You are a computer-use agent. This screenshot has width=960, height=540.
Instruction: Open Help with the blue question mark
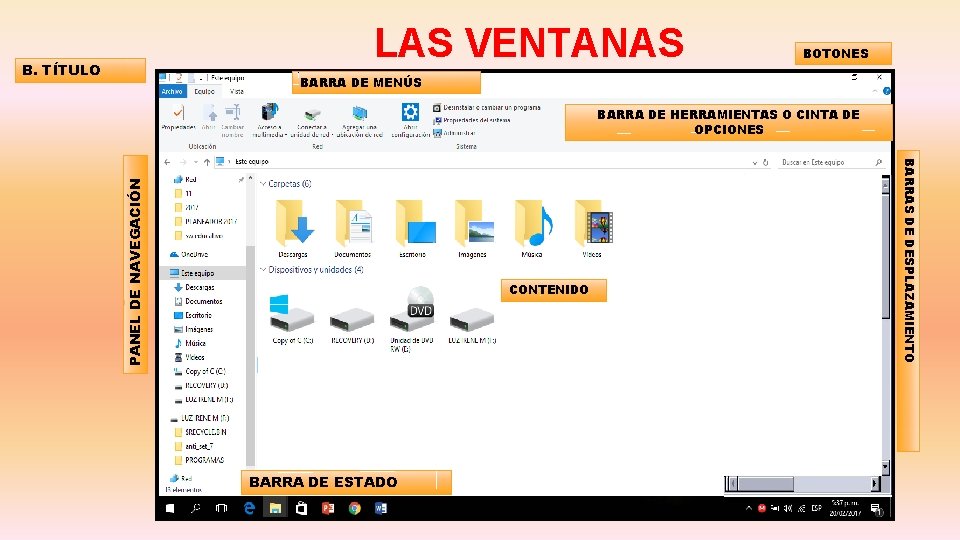click(x=887, y=91)
